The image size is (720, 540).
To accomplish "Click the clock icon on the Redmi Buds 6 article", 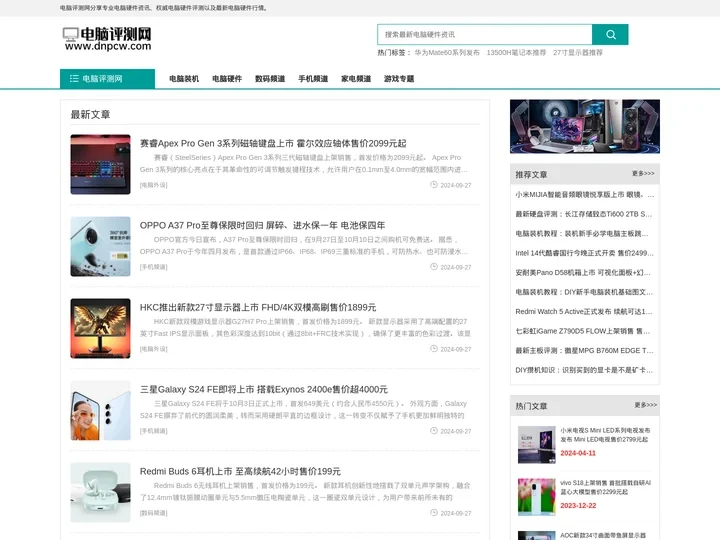I will pos(434,512).
